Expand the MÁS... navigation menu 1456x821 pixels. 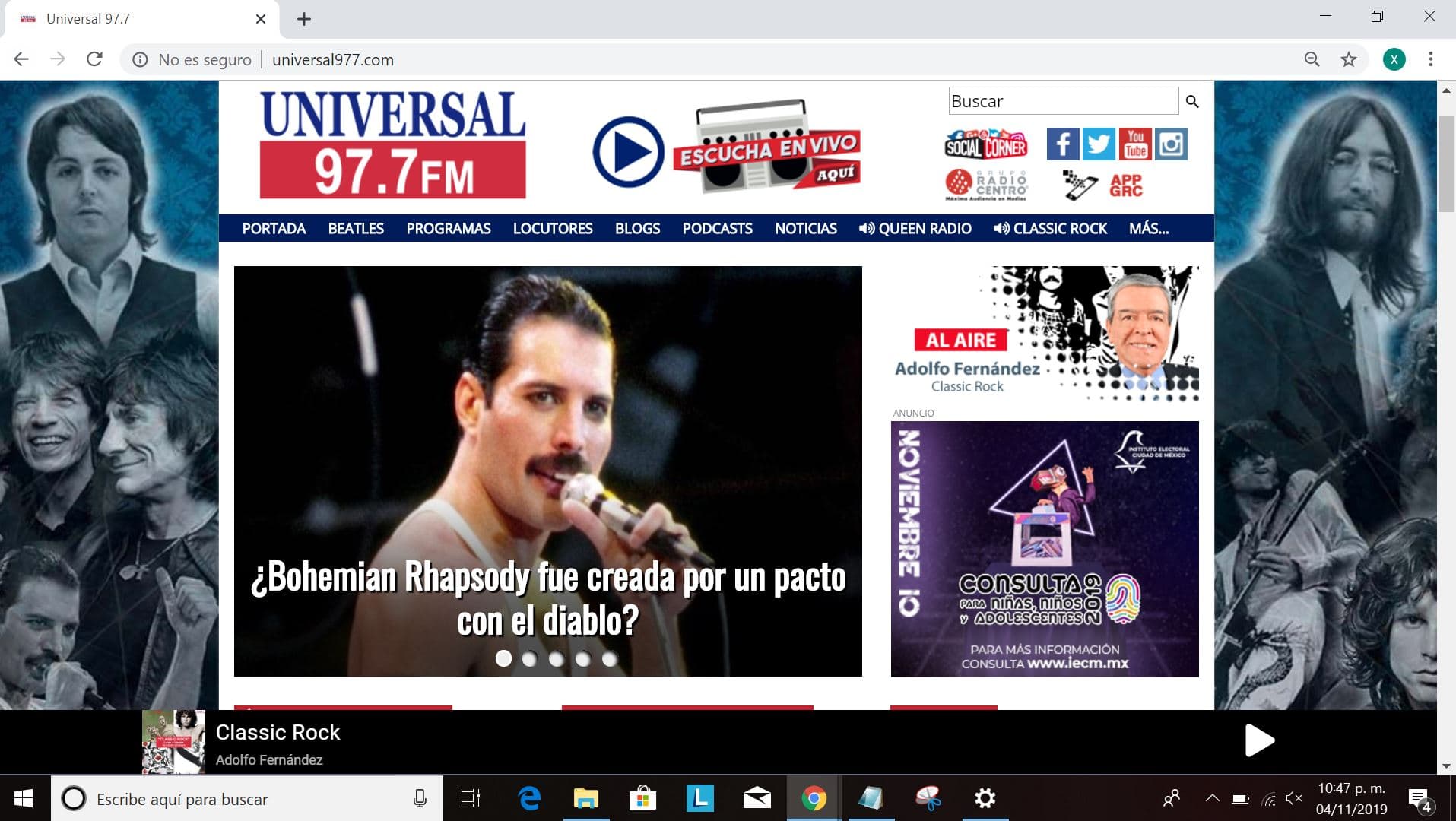[x=1148, y=228]
